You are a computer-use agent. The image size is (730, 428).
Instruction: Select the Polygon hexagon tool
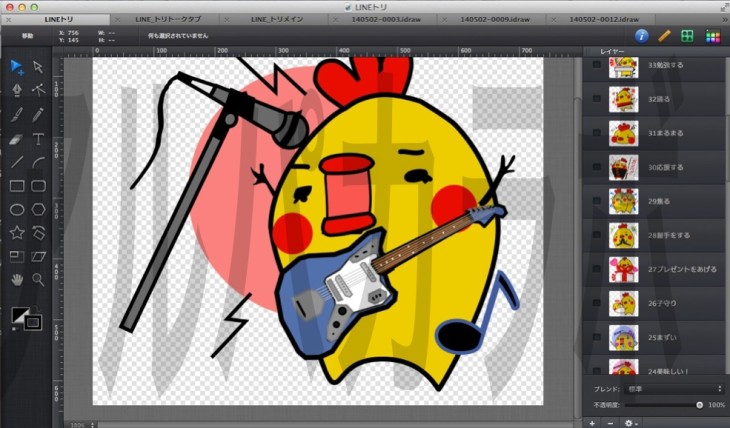(x=38, y=210)
